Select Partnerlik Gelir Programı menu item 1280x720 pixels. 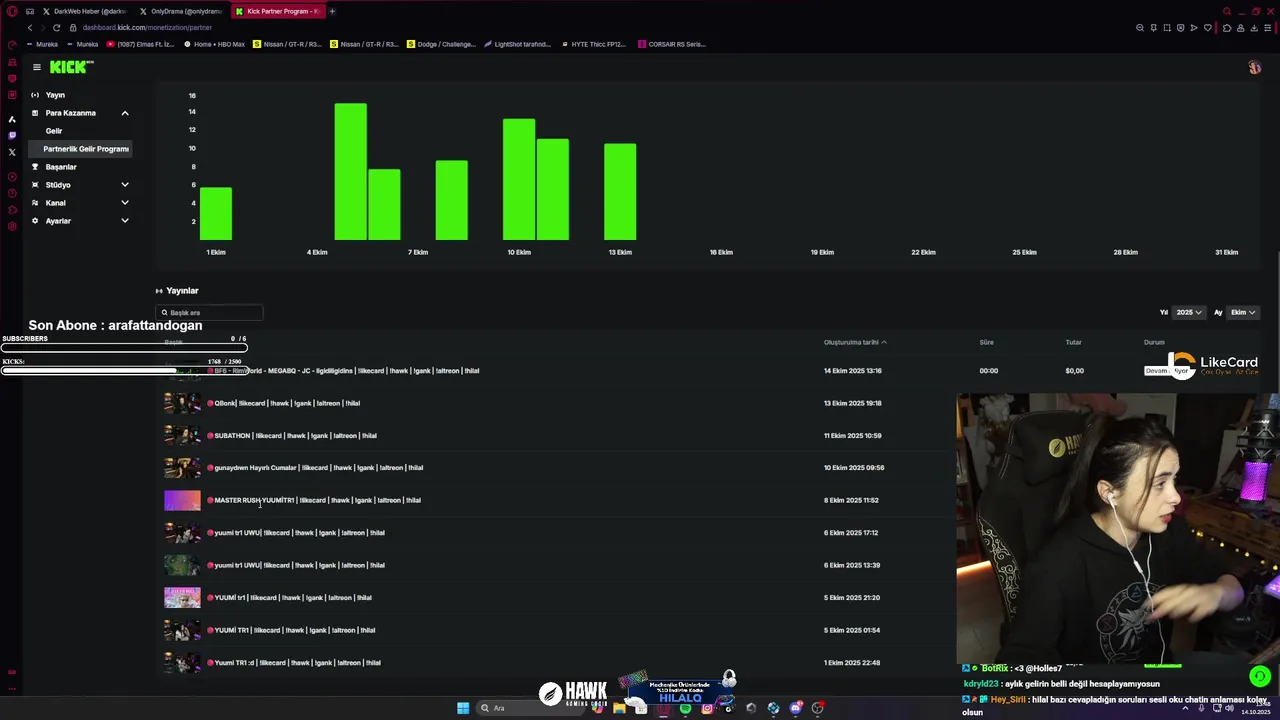[80, 149]
